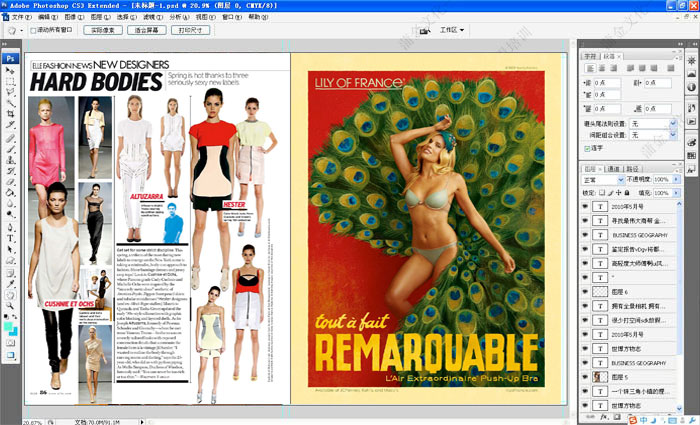The height and width of the screenshot is (425, 700).
Task: Switch to the 路径 (Paths) tab
Action: pyautogui.click(x=632, y=169)
